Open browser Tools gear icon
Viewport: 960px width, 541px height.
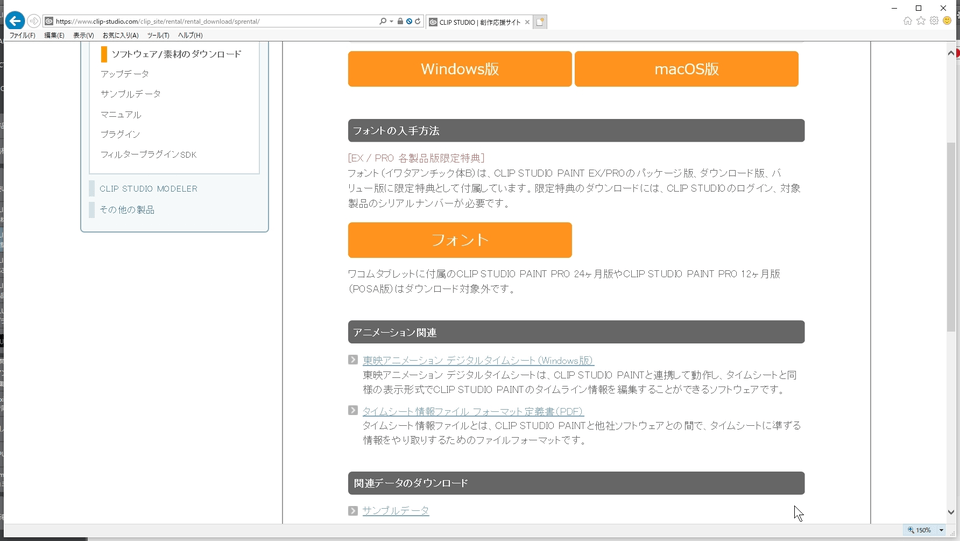(x=934, y=21)
